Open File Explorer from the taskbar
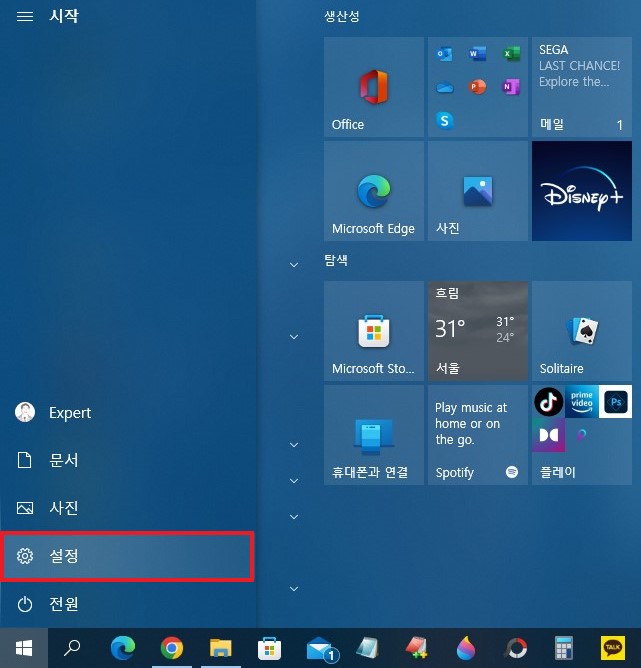Screen dimensions: 641x668 point(221,648)
